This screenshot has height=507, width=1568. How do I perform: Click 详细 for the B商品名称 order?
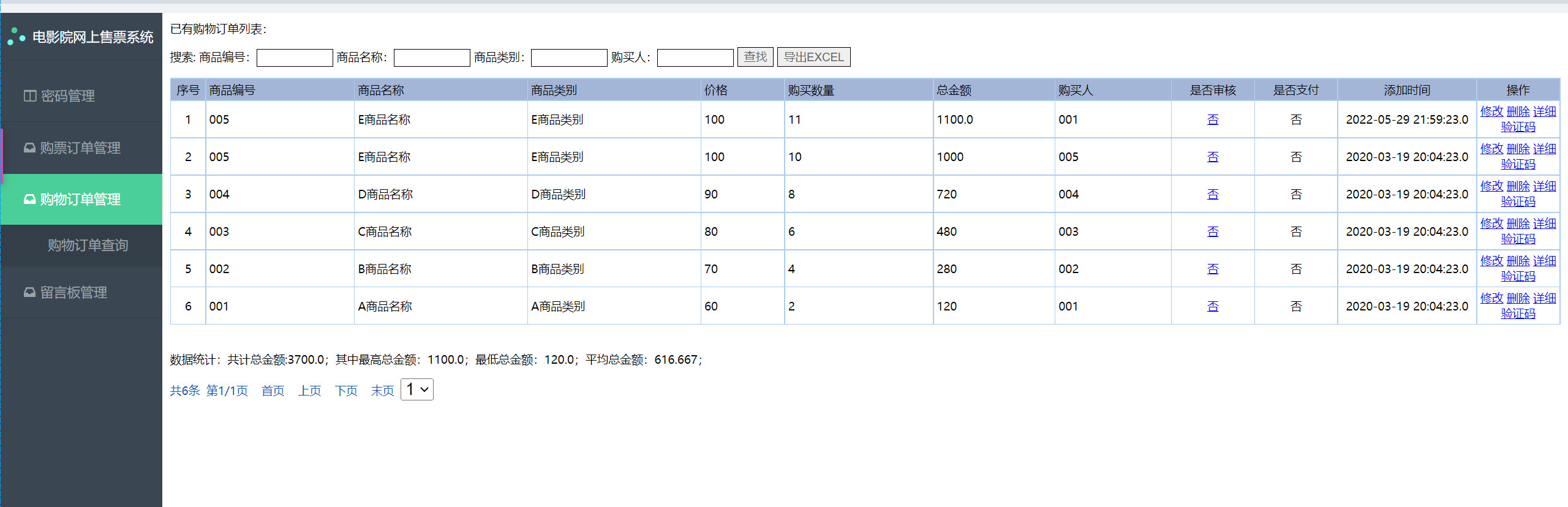1544,261
